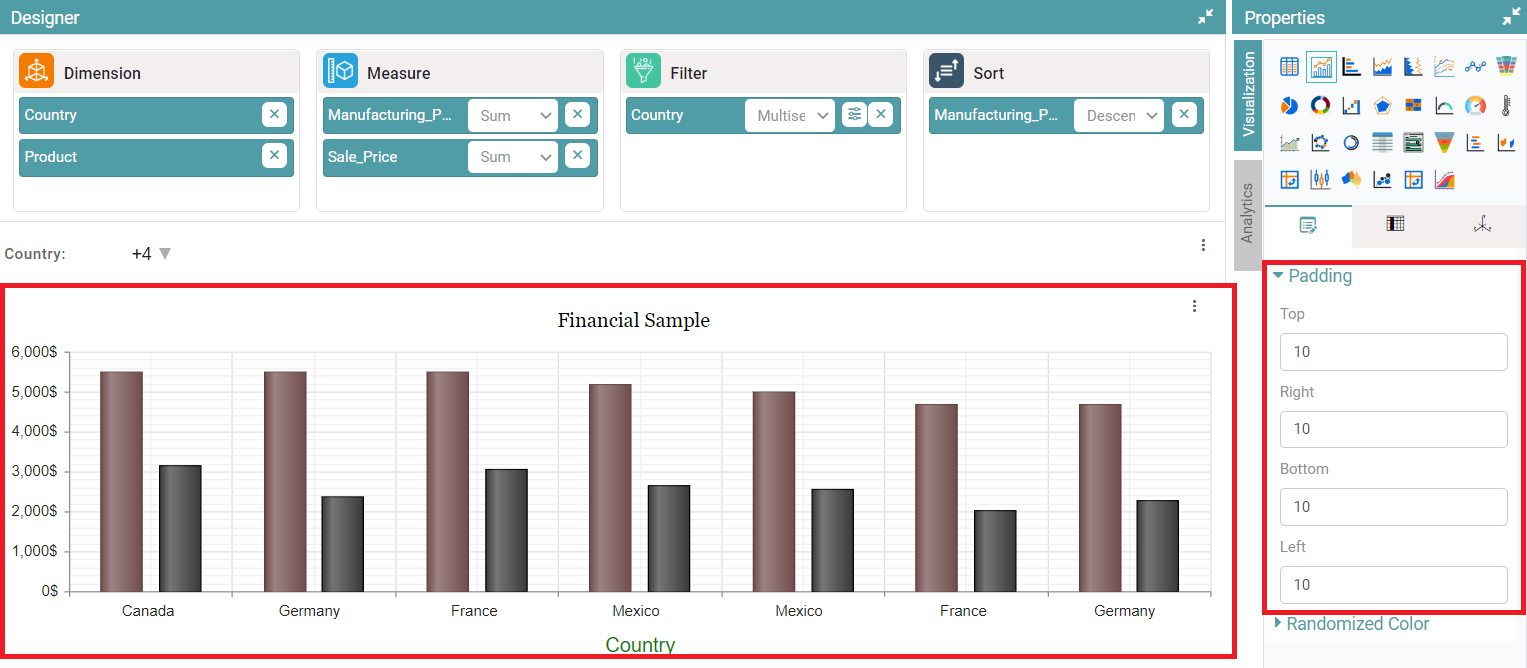Select the map visualization icon
The width and height of the screenshot is (1527, 668).
(1352, 180)
